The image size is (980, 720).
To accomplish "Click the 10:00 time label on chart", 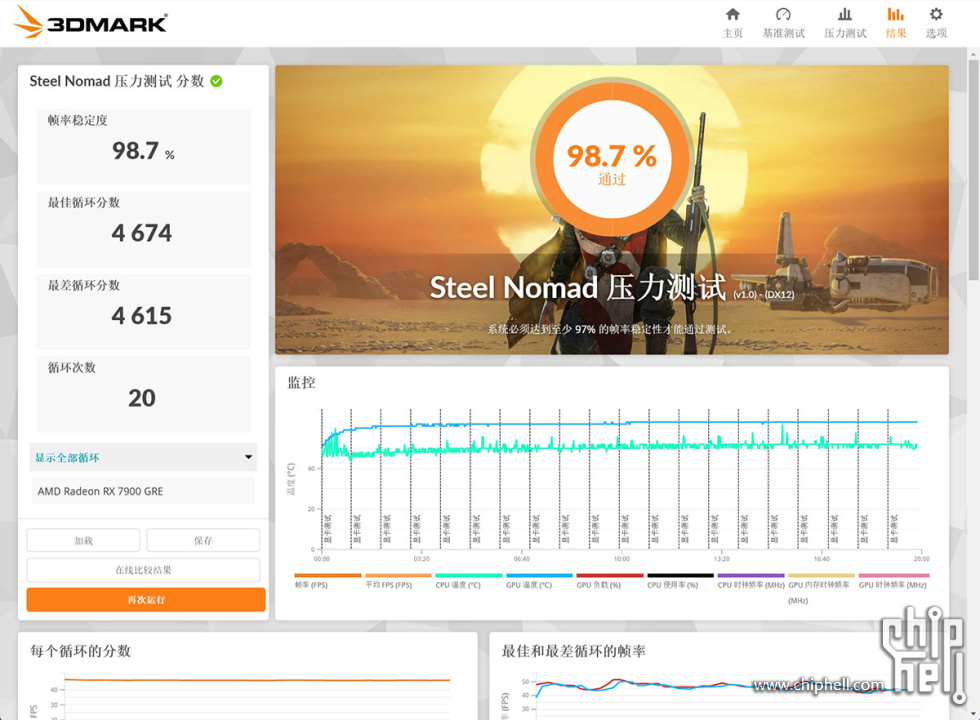I will 622,559.
